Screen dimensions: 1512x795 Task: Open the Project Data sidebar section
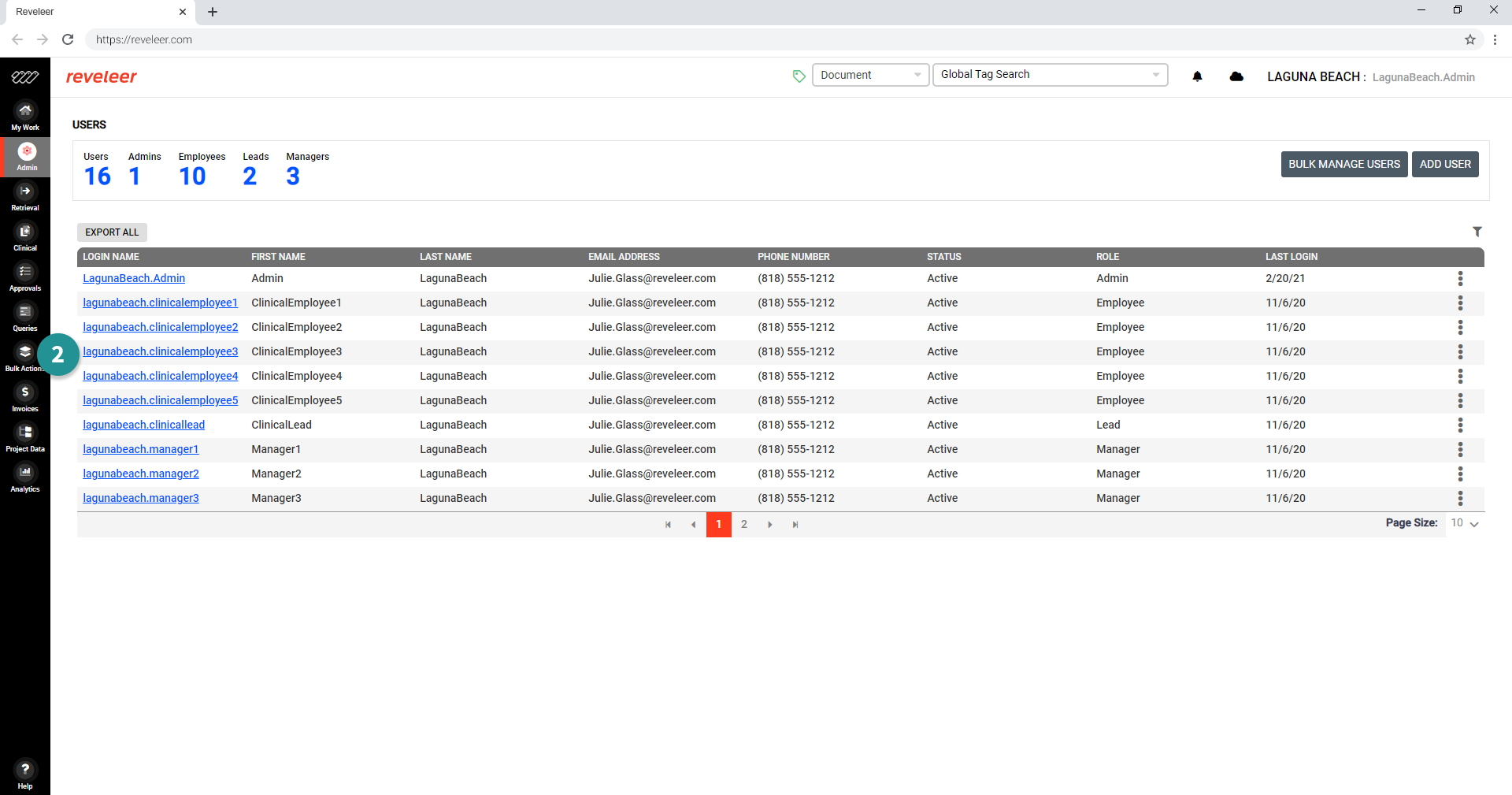coord(25,438)
